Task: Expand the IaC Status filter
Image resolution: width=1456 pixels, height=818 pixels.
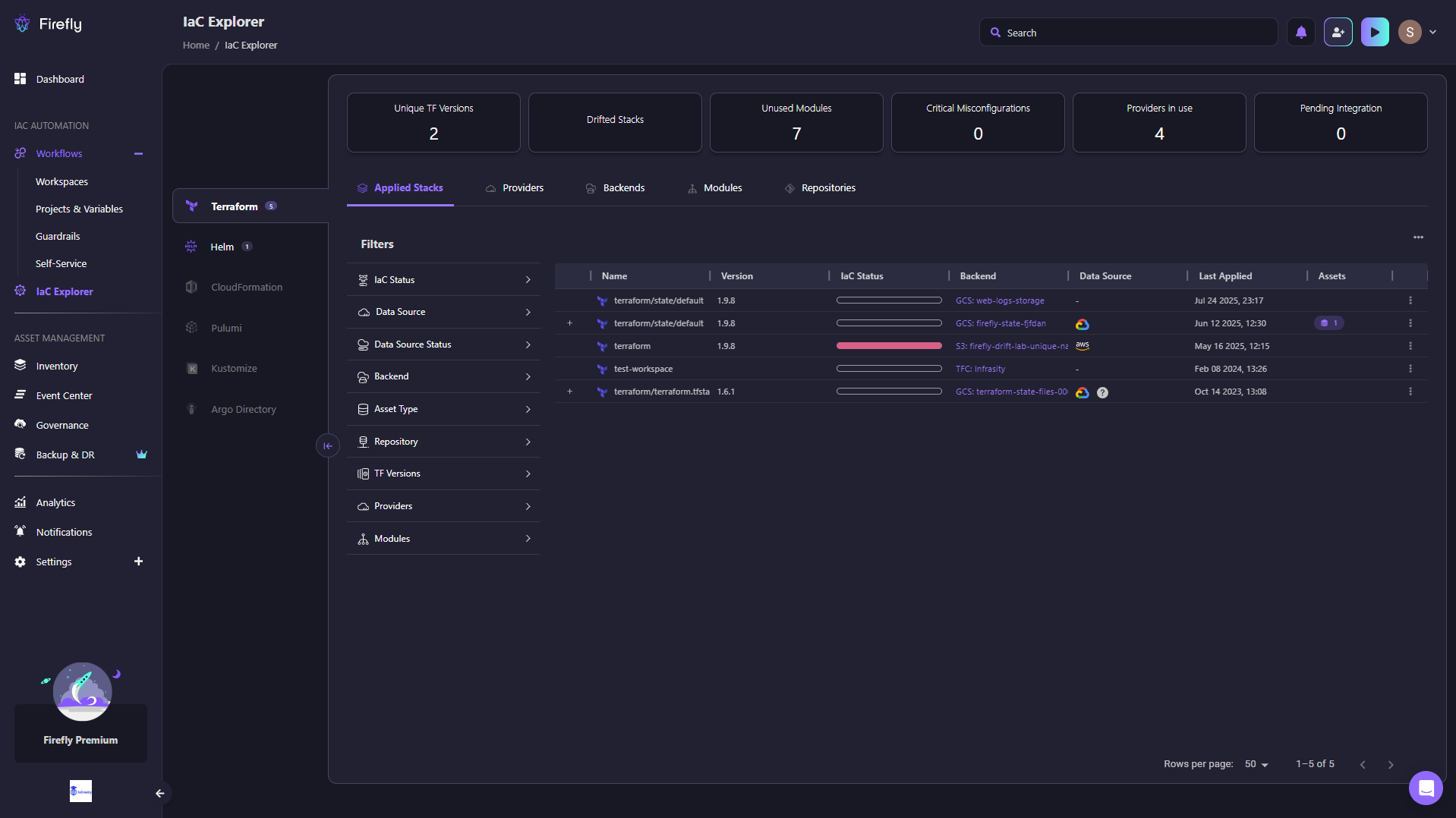Action: (444, 280)
